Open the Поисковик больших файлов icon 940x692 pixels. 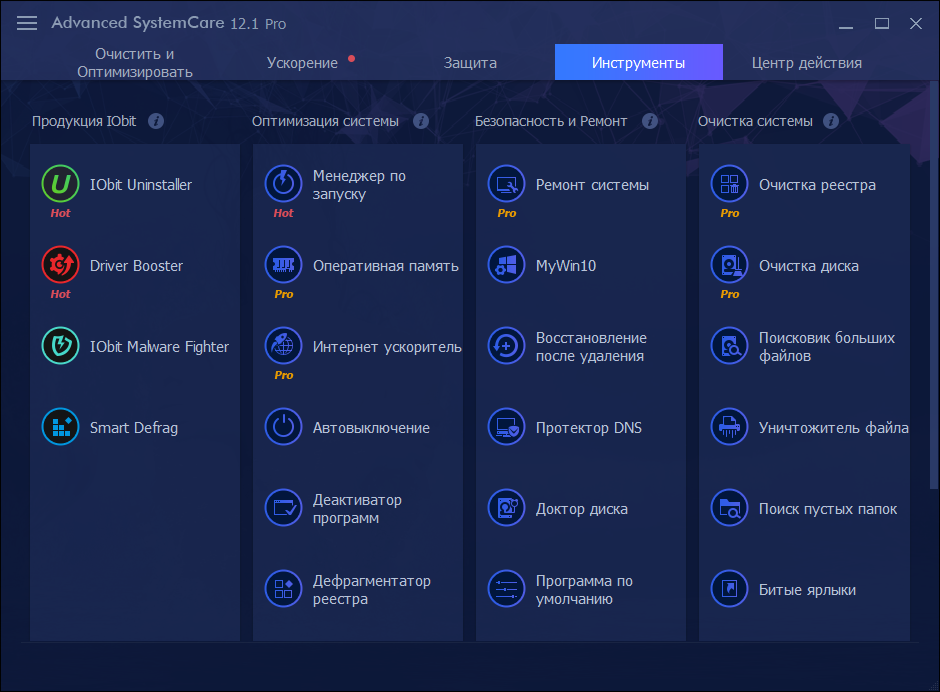pos(730,345)
